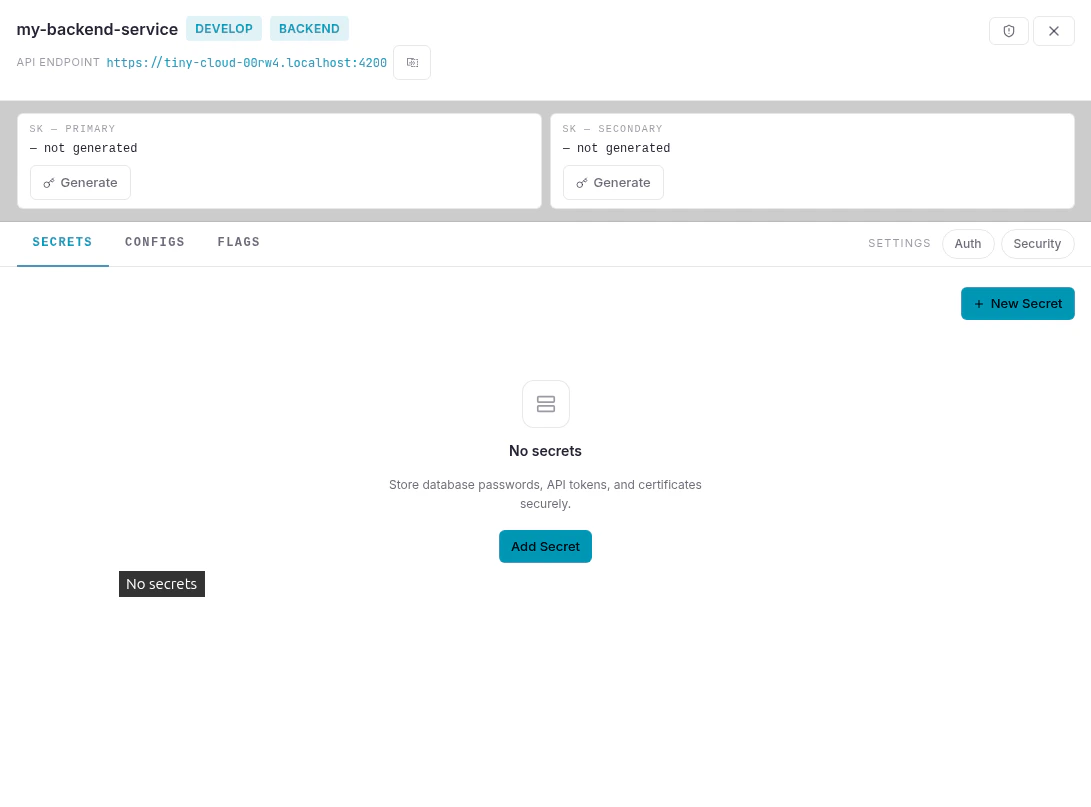This screenshot has width=1091, height=807.
Task: Click the DEVELOP environment badge
Action: pyautogui.click(x=224, y=29)
